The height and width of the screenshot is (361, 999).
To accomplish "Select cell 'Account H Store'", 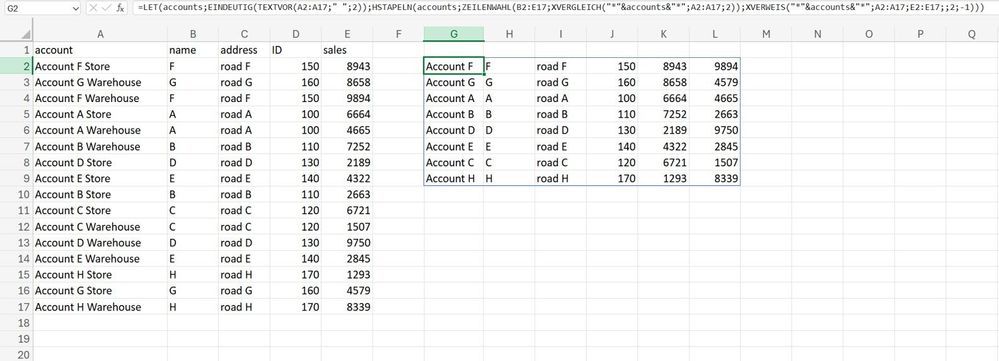I will (100, 274).
